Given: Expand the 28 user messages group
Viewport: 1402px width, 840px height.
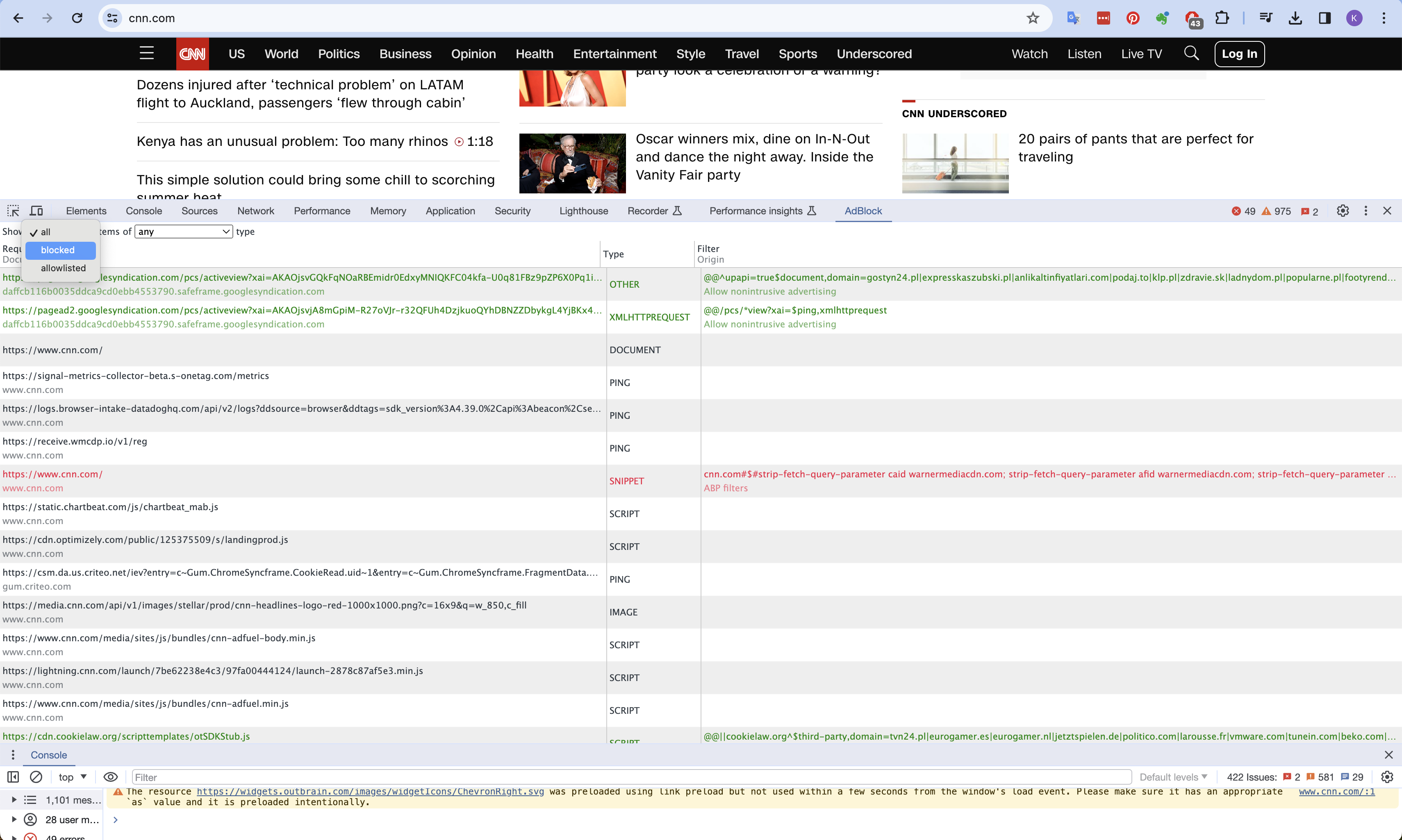Looking at the screenshot, I should (14, 819).
